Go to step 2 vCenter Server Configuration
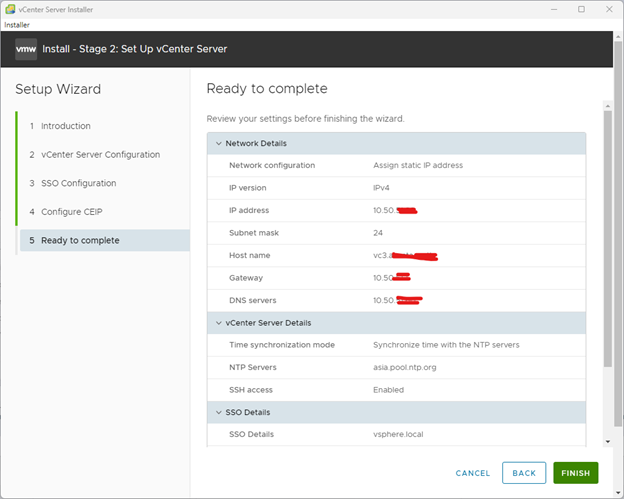This screenshot has width=624, height=499. [x=100, y=154]
